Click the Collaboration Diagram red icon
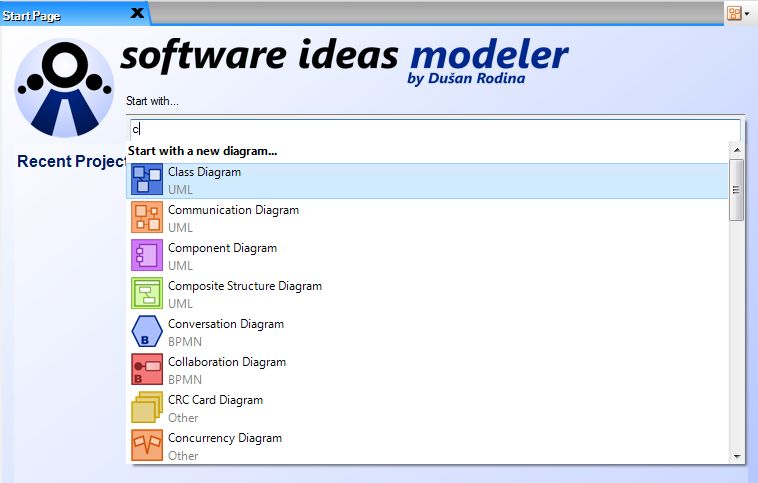 pos(147,369)
